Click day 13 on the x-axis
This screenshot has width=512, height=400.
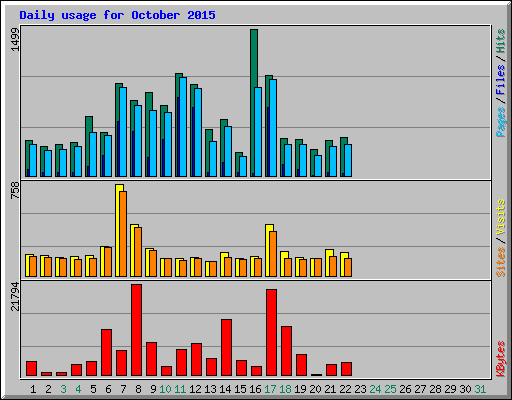click(210, 389)
